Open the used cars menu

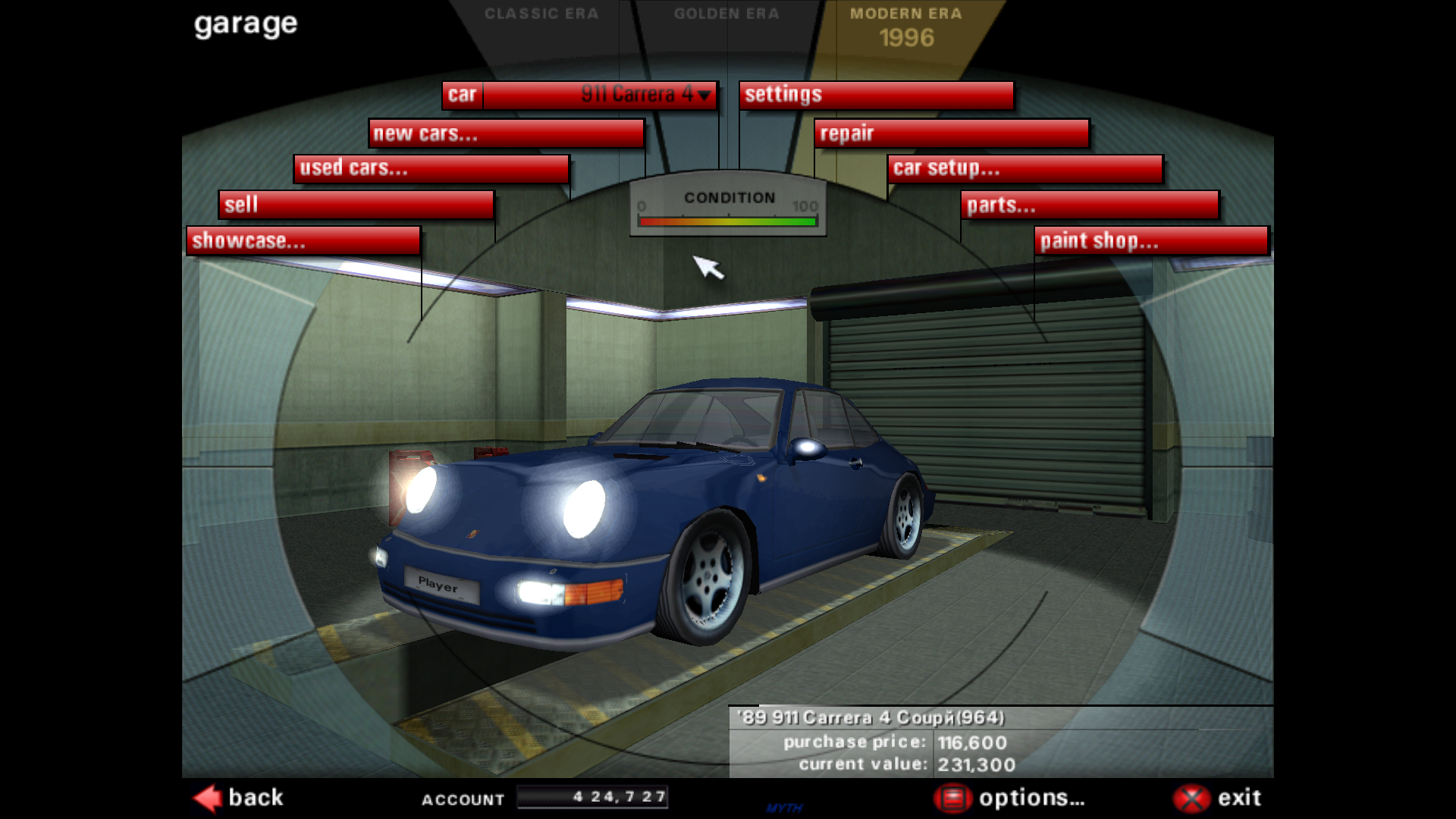tap(431, 168)
